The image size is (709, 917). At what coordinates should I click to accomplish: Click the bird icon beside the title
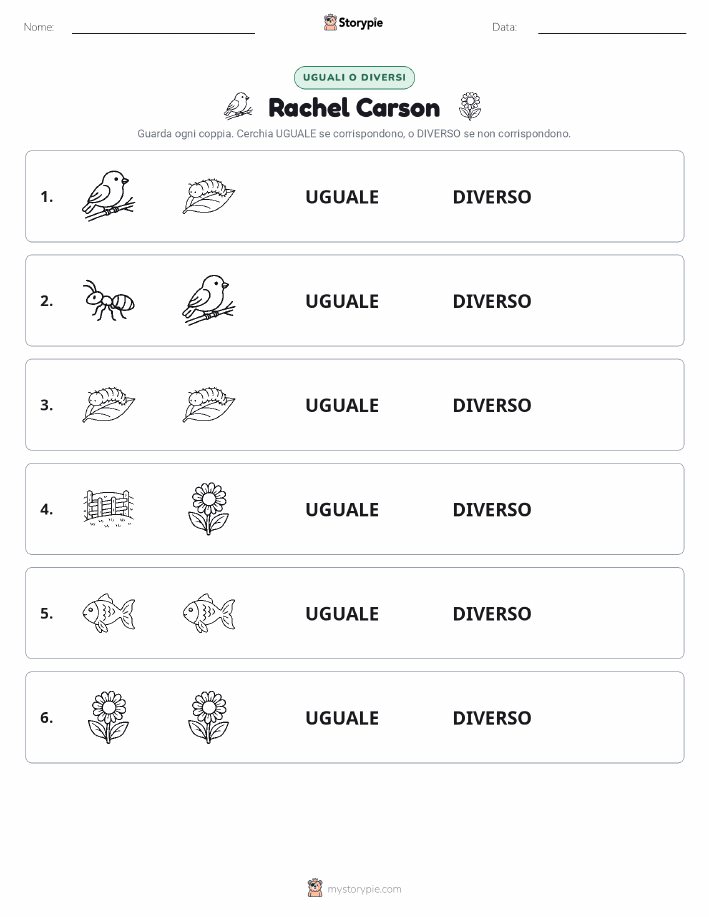pos(239,106)
